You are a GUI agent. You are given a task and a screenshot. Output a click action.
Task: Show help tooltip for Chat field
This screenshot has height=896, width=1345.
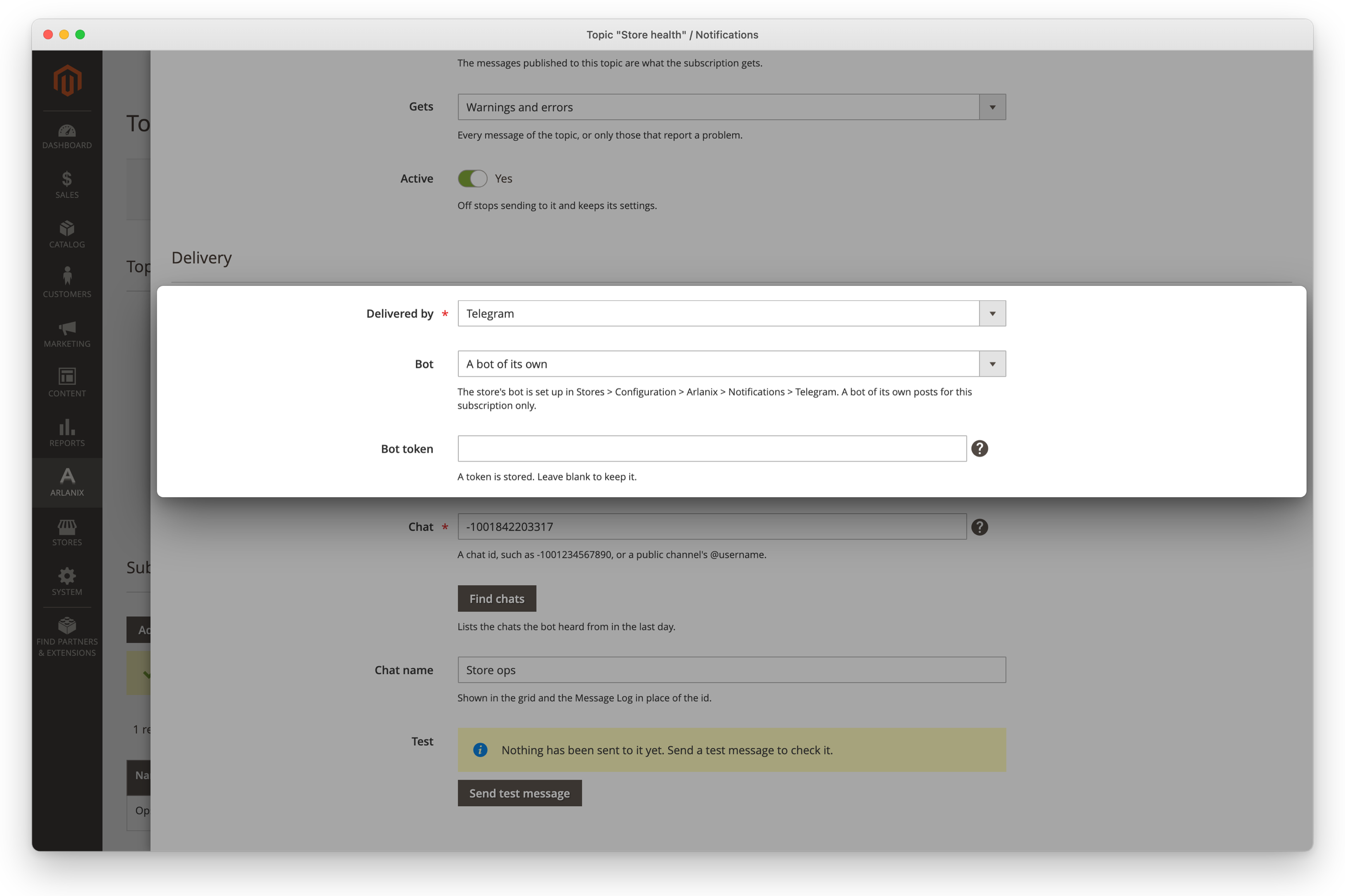click(979, 527)
